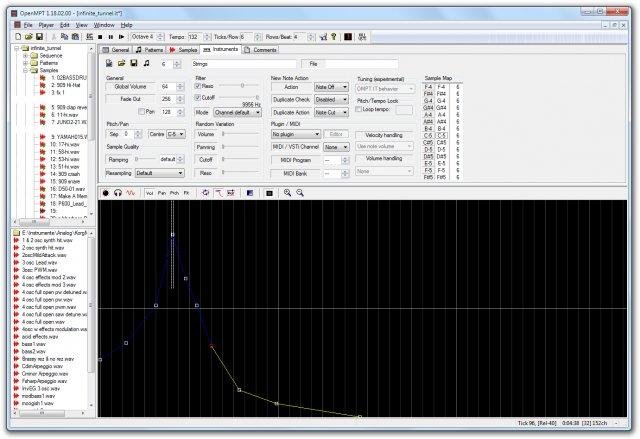
Task: Disable the Cutoff filter checkbox
Action: (x=196, y=98)
